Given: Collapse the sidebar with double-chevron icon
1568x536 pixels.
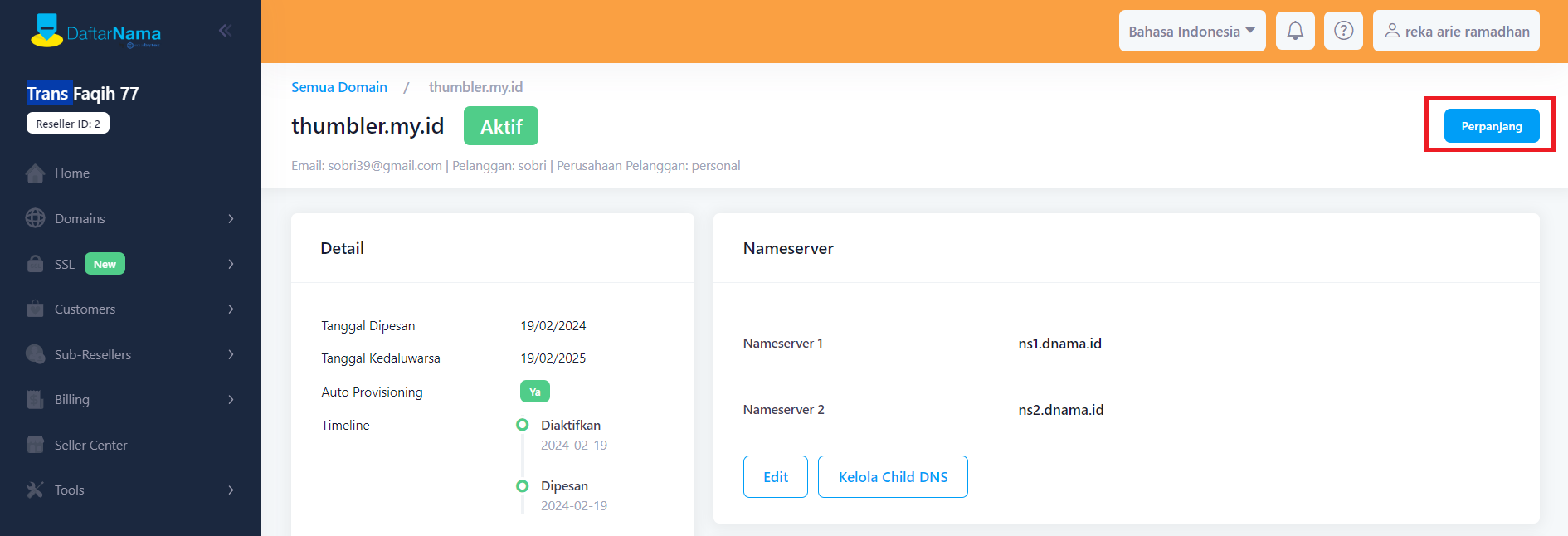Looking at the screenshot, I should [x=225, y=31].
